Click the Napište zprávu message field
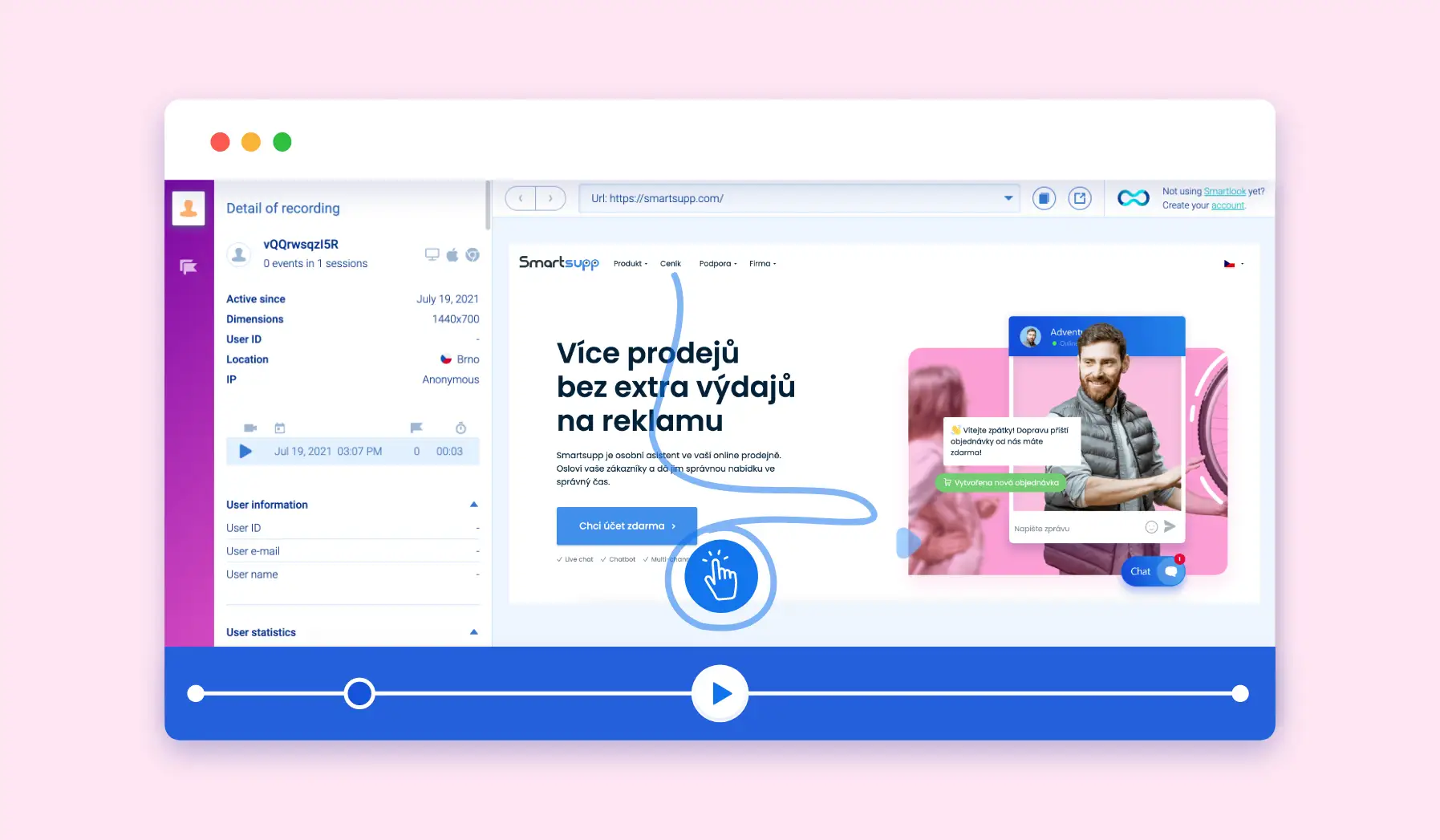The image size is (1440, 840). click(x=1077, y=529)
